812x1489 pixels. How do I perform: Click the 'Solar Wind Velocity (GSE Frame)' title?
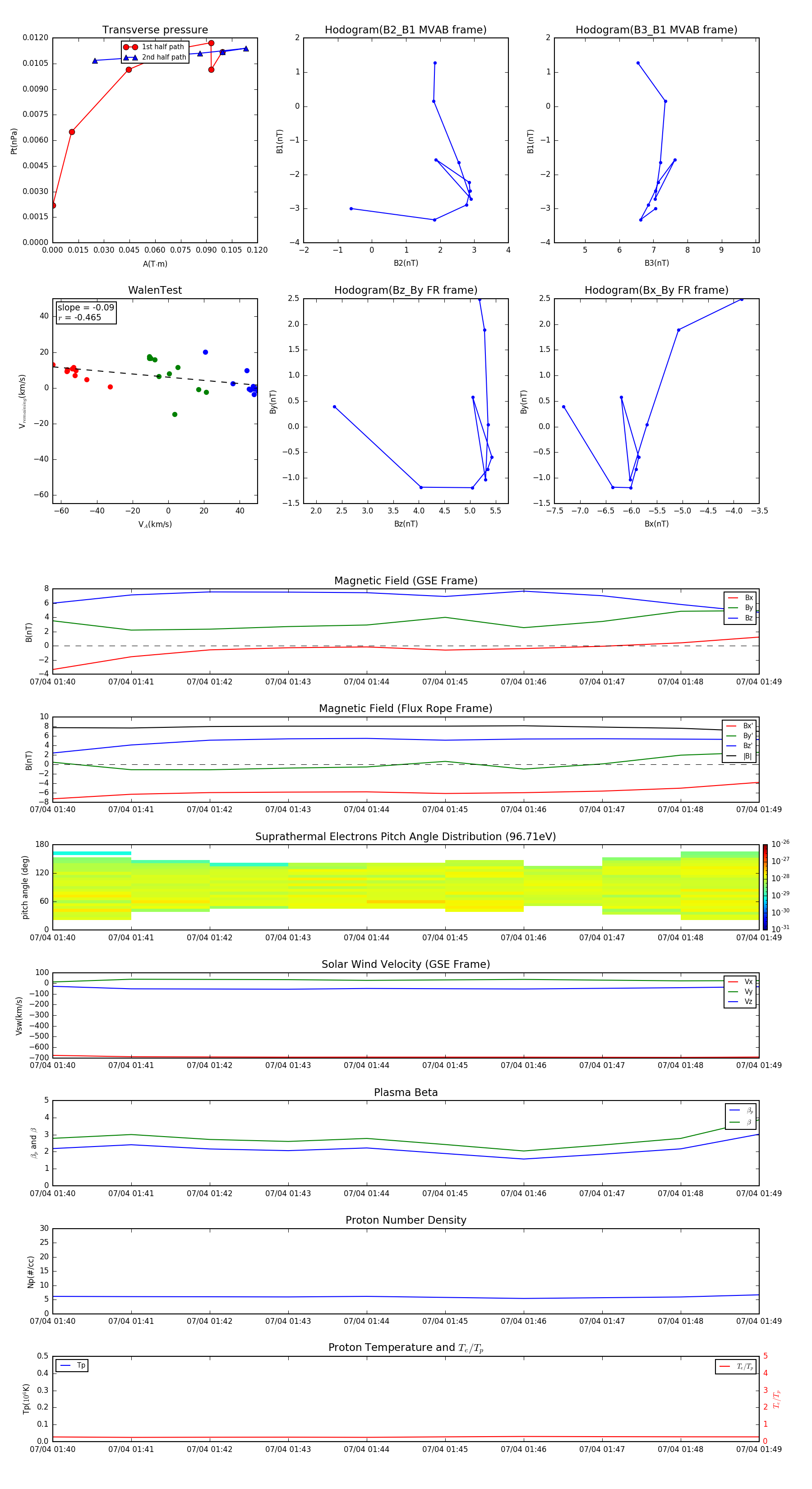[x=406, y=965]
